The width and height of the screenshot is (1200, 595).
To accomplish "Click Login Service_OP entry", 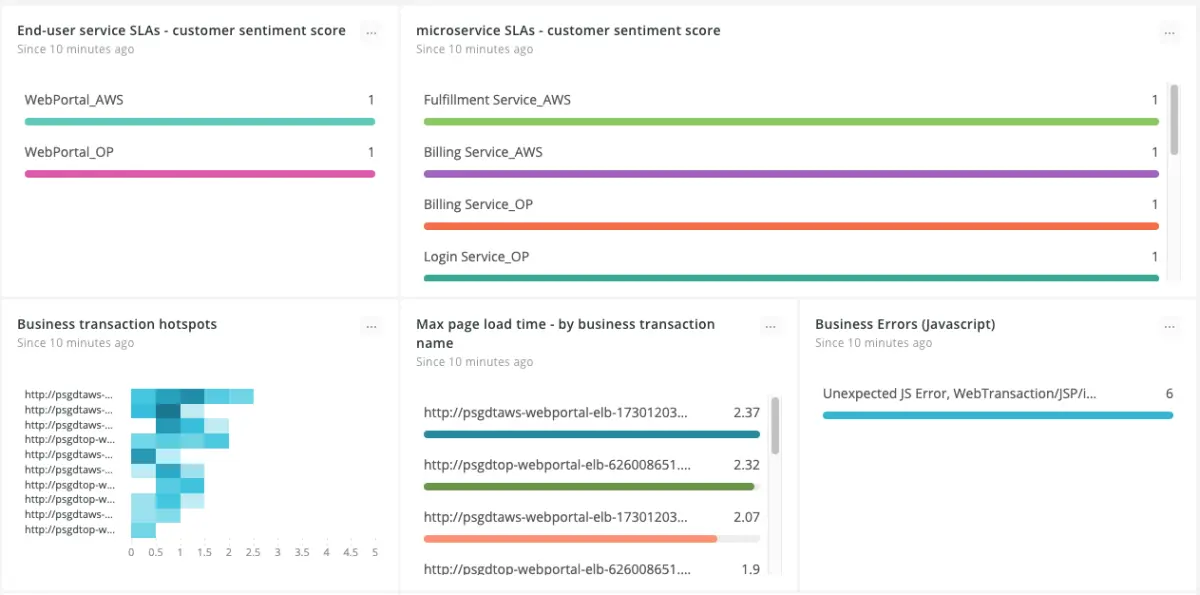I will point(791,265).
